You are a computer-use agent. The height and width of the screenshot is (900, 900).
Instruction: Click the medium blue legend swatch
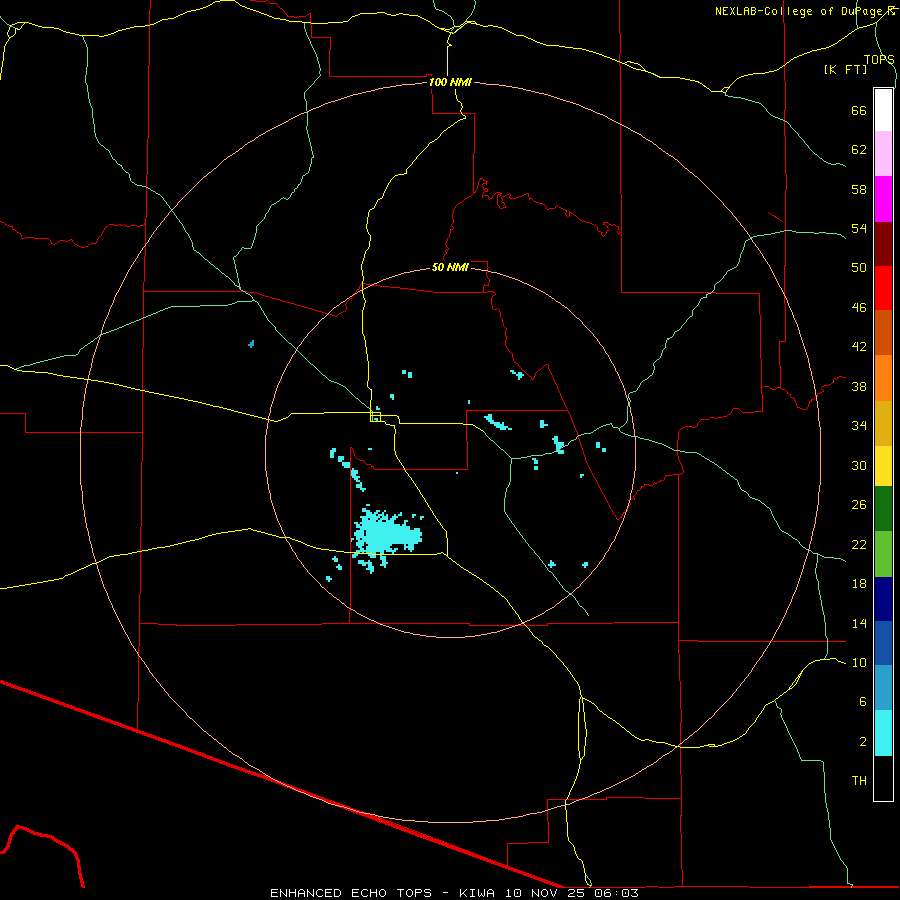(x=883, y=643)
